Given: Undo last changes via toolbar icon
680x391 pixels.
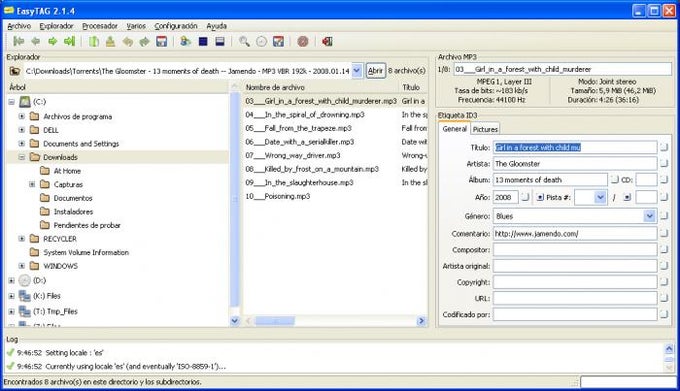Looking at the screenshot, I should (128, 42).
